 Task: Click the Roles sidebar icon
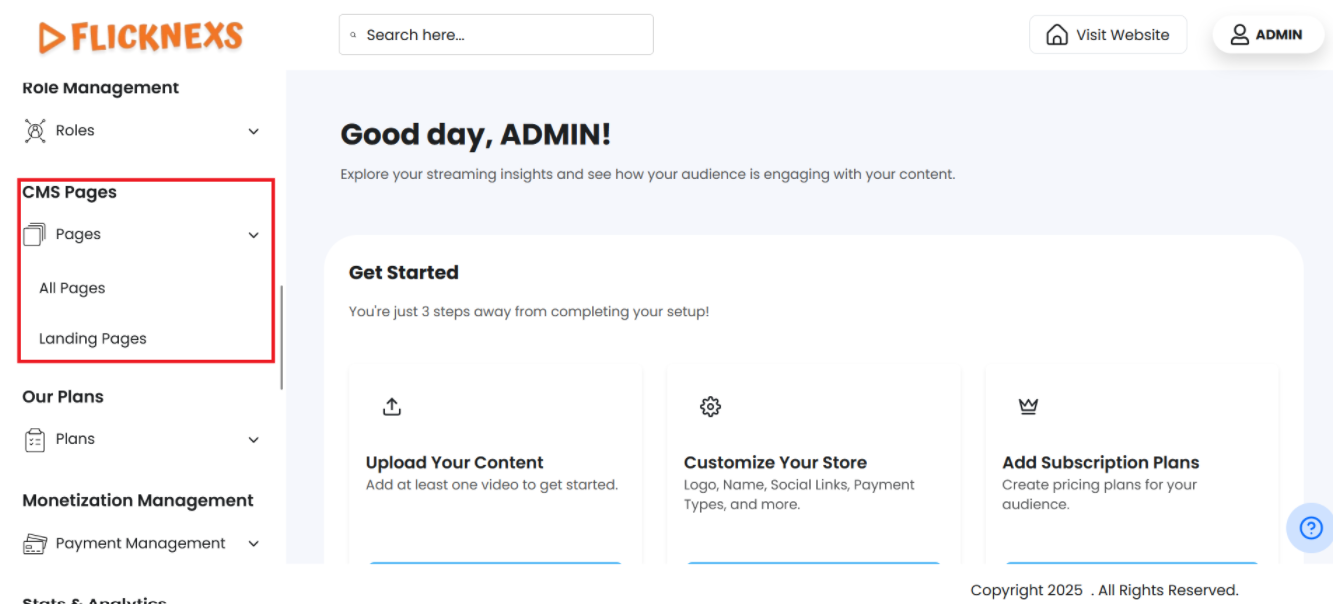35,131
